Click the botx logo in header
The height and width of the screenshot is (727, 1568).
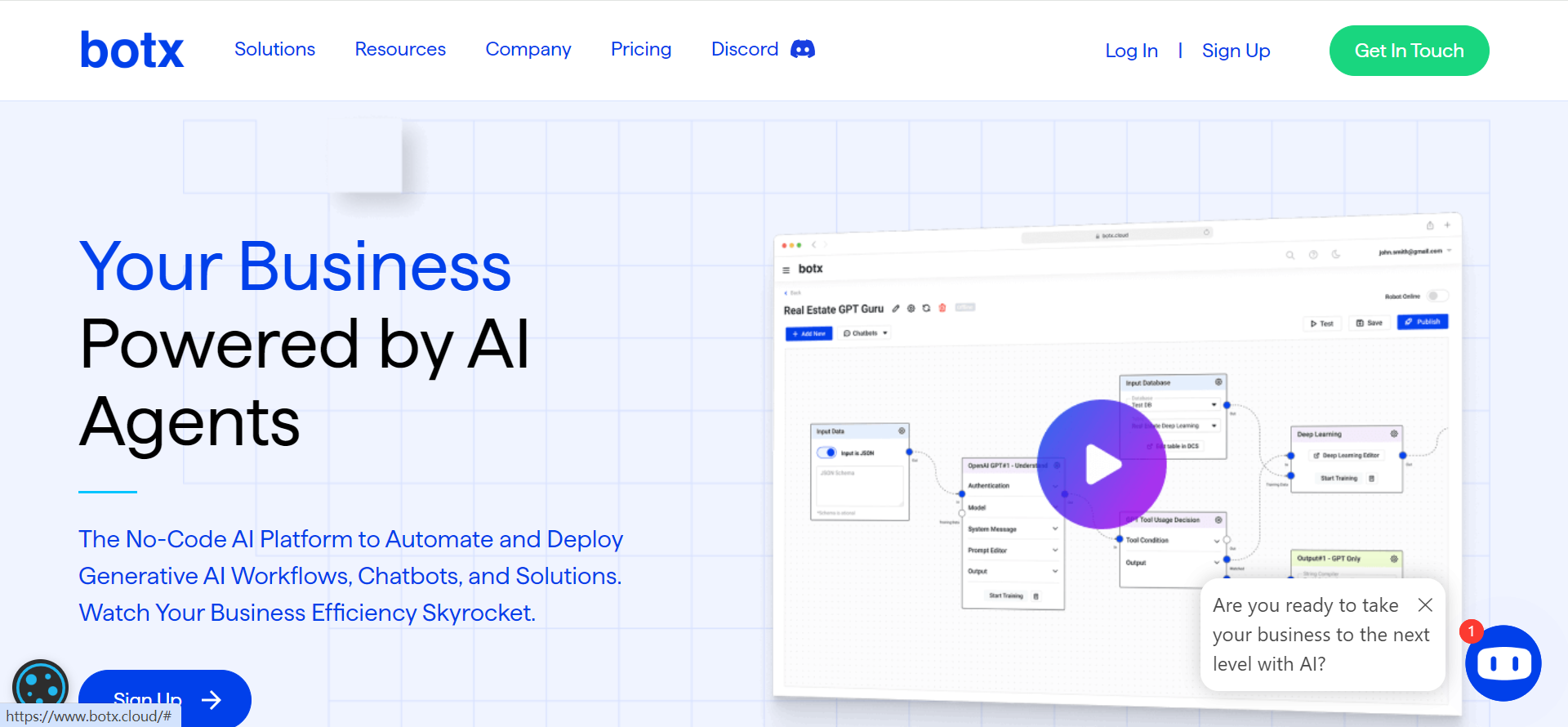[131, 51]
